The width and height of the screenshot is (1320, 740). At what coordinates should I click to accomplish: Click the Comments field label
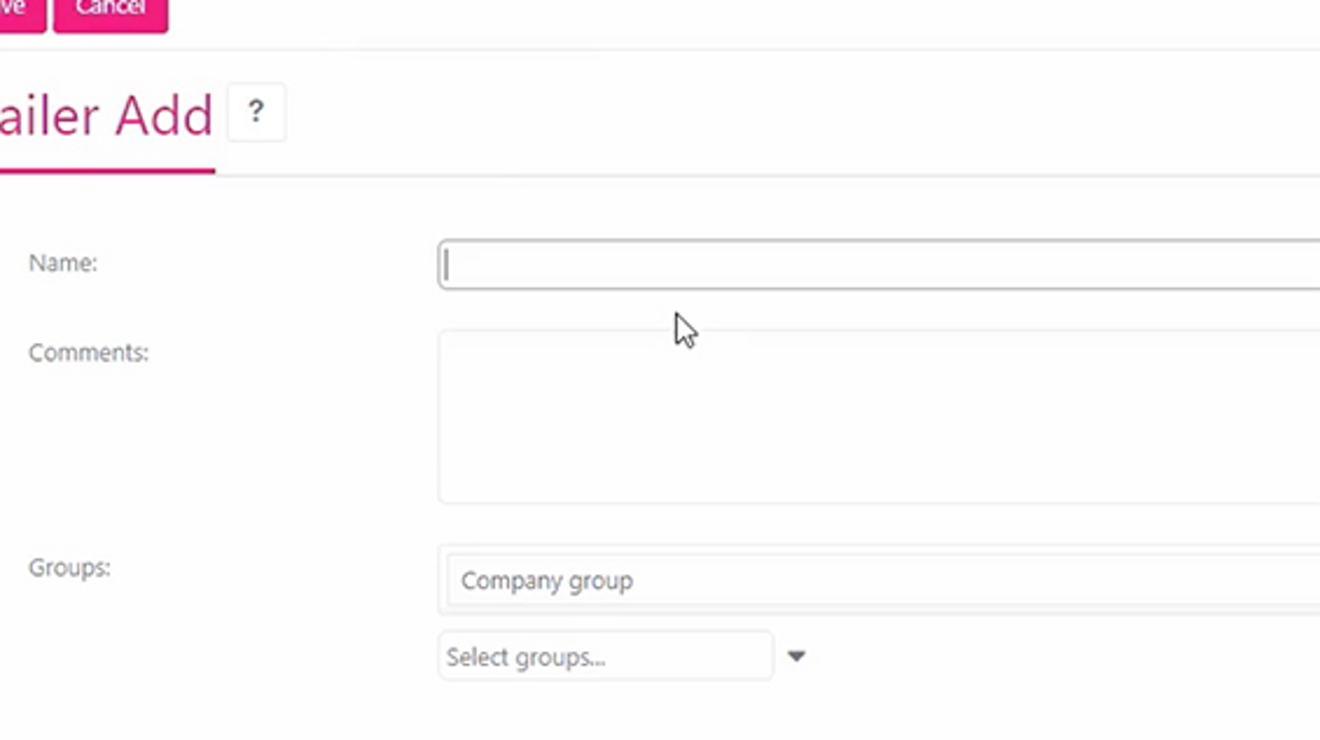89,351
